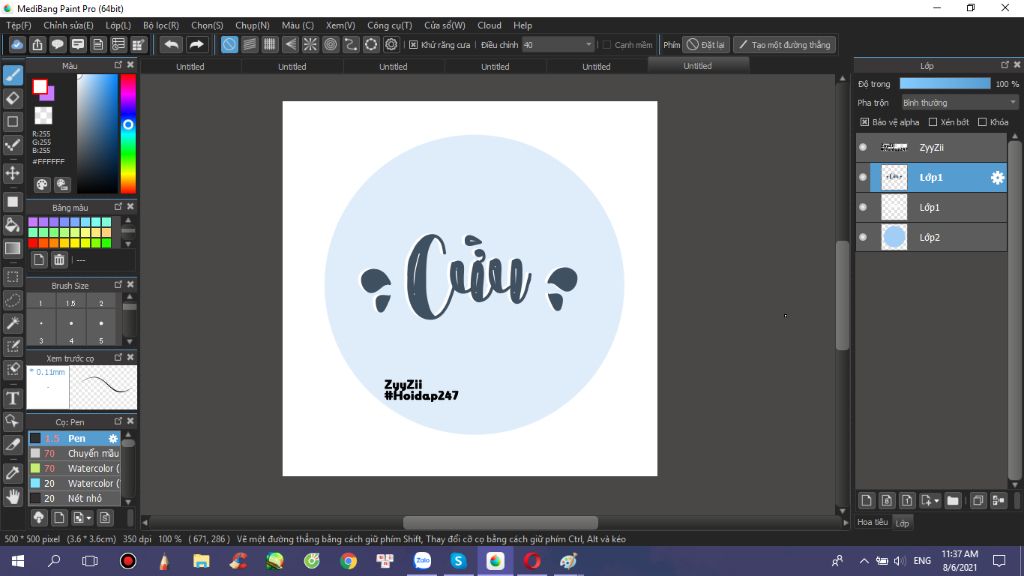Add a new layer folder
The width and height of the screenshot is (1024, 576).
(x=953, y=501)
